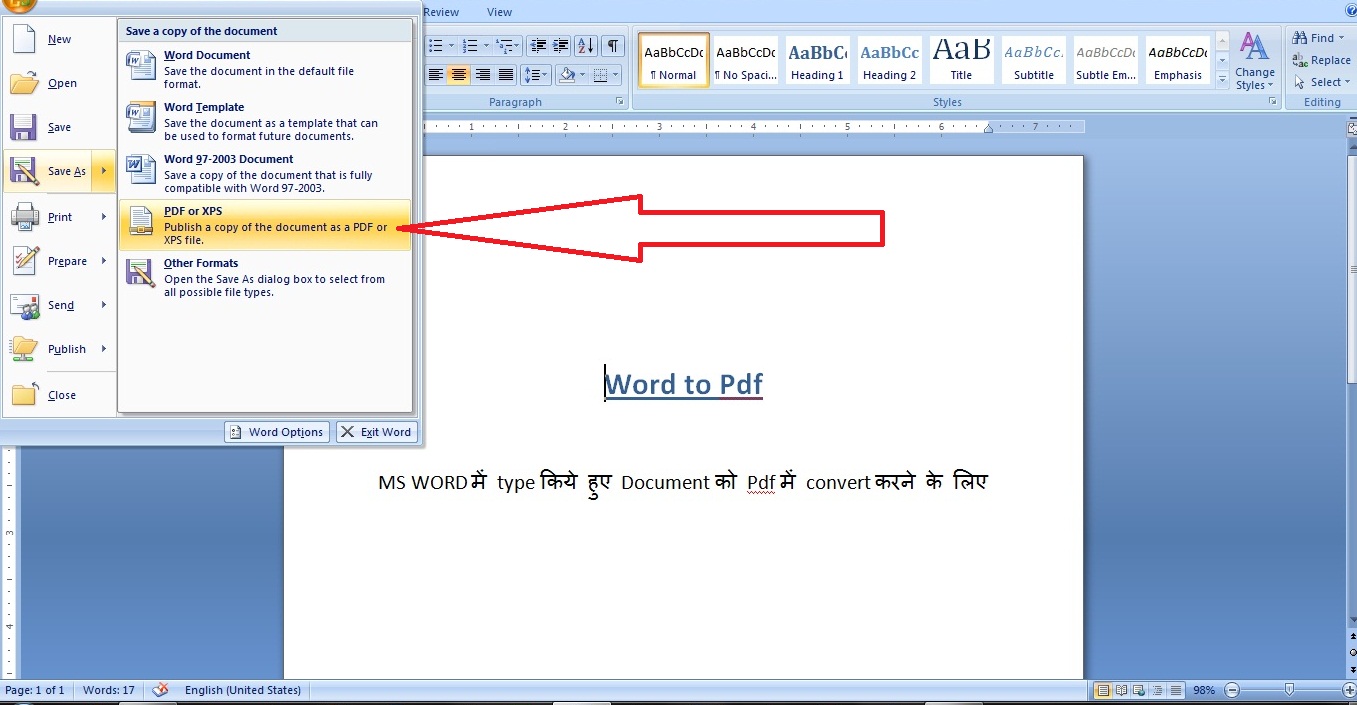Expand the Prepare submenu arrow
This screenshot has height=705, width=1357.
(104, 261)
